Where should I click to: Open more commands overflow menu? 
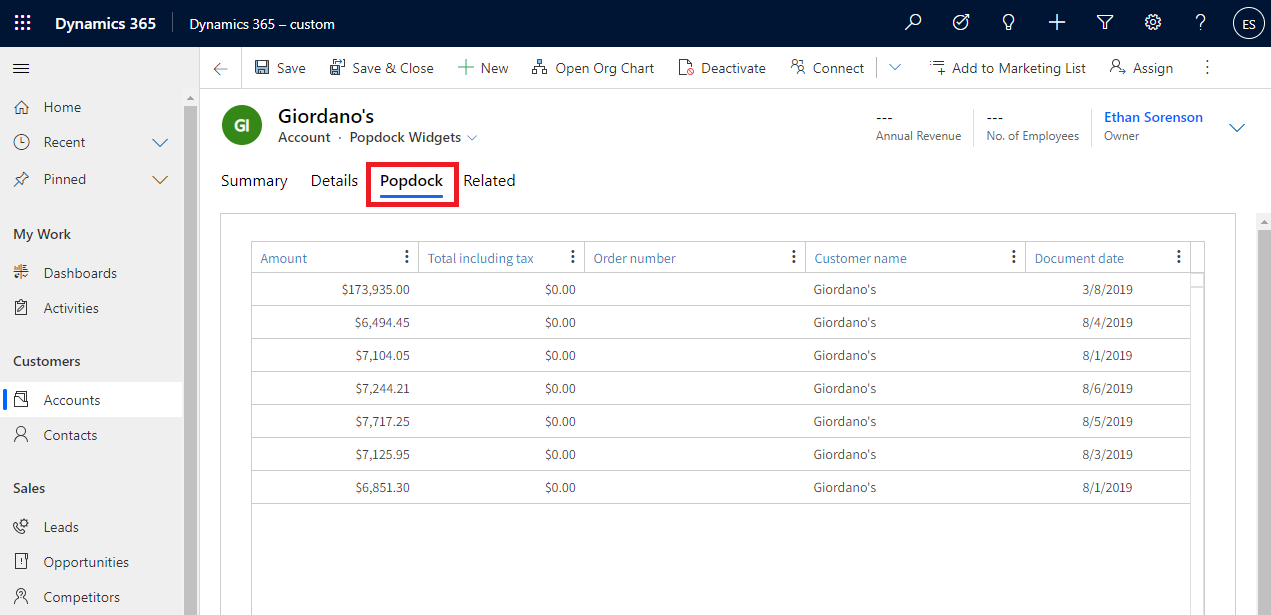pyautogui.click(x=1207, y=68)
